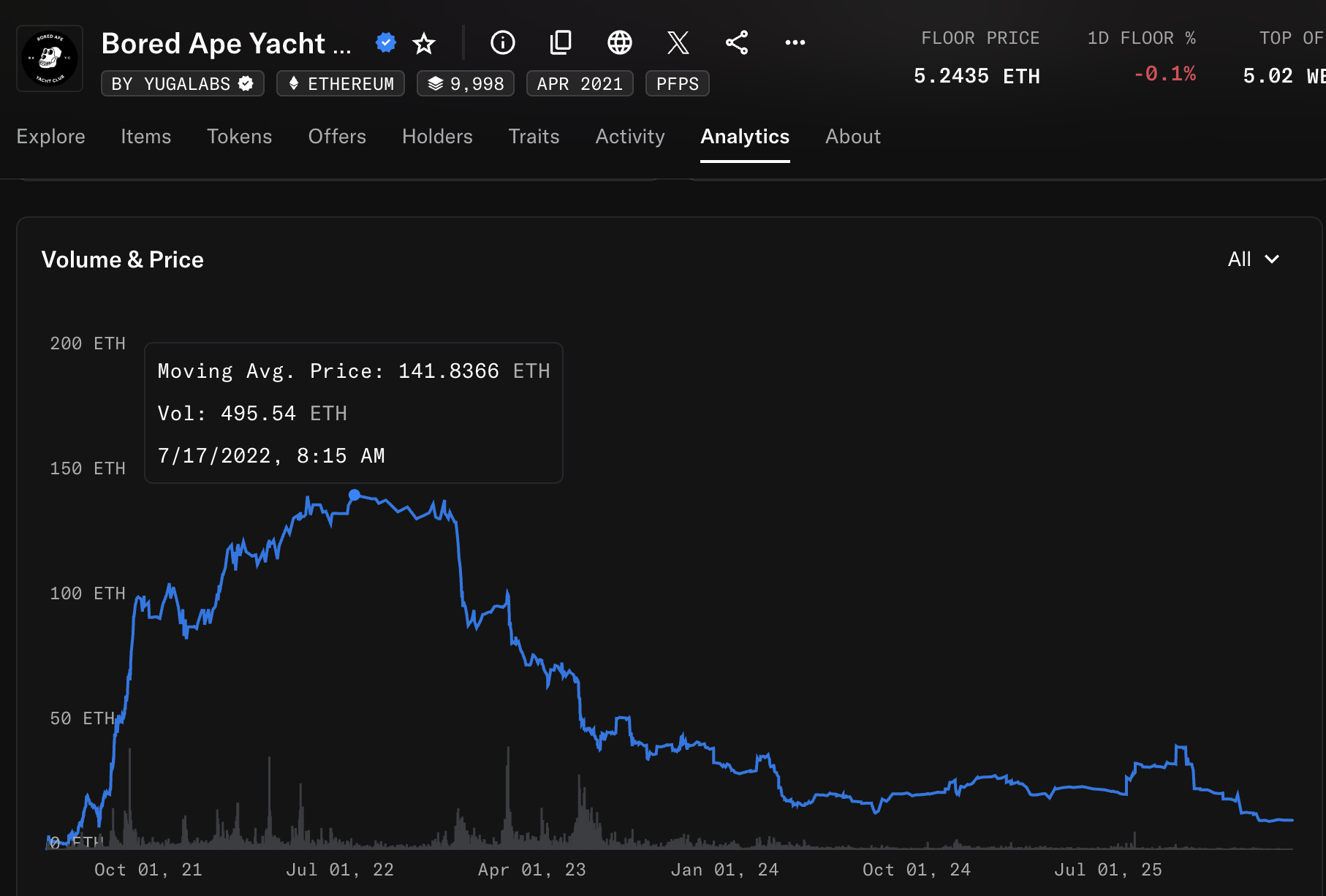Click the 5.2435 ETH floor price value
This screenshot has height=896, width=1326.
977,76
